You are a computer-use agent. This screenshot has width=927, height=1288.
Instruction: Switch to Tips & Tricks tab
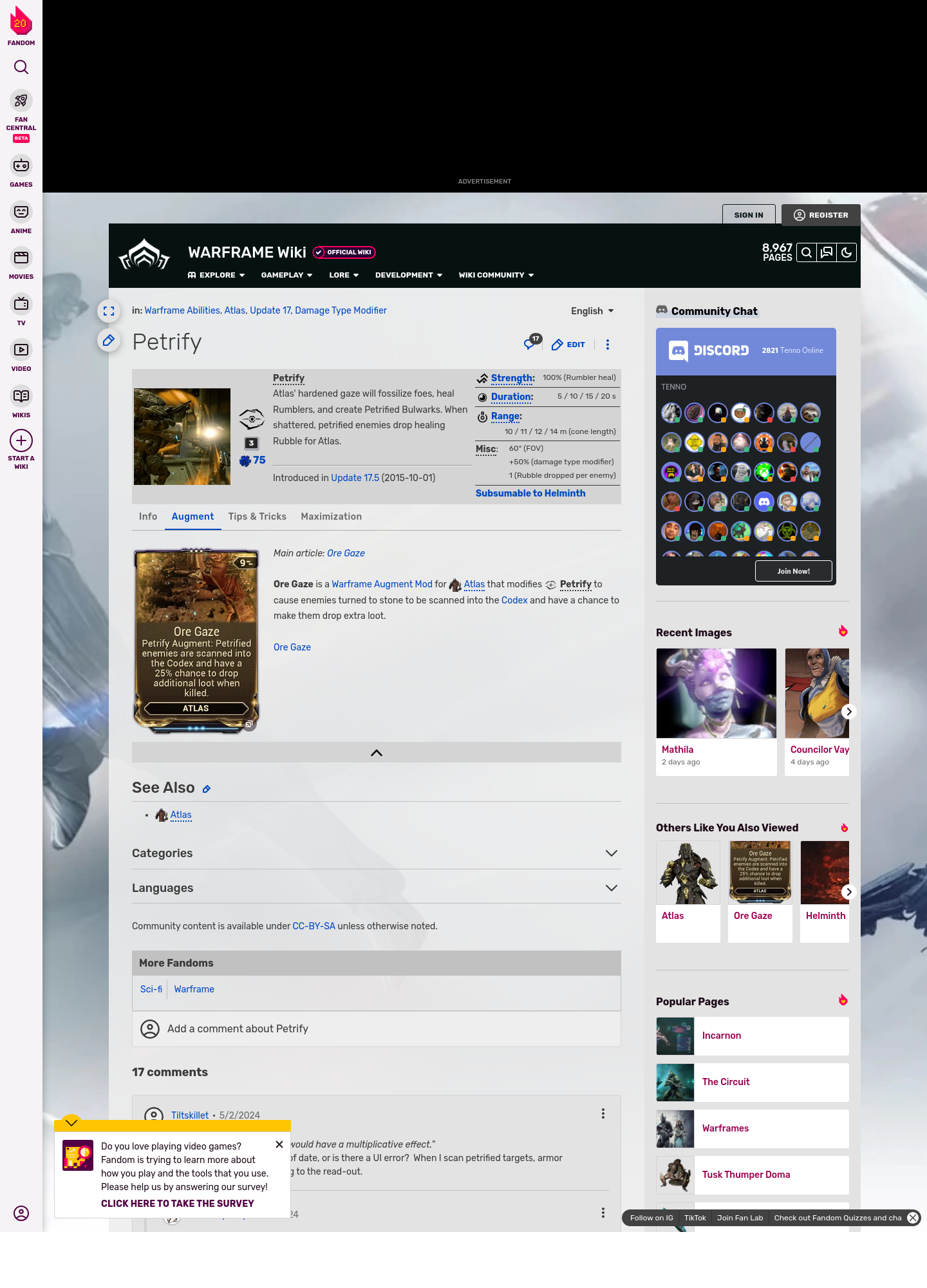[x=257, y=516]
